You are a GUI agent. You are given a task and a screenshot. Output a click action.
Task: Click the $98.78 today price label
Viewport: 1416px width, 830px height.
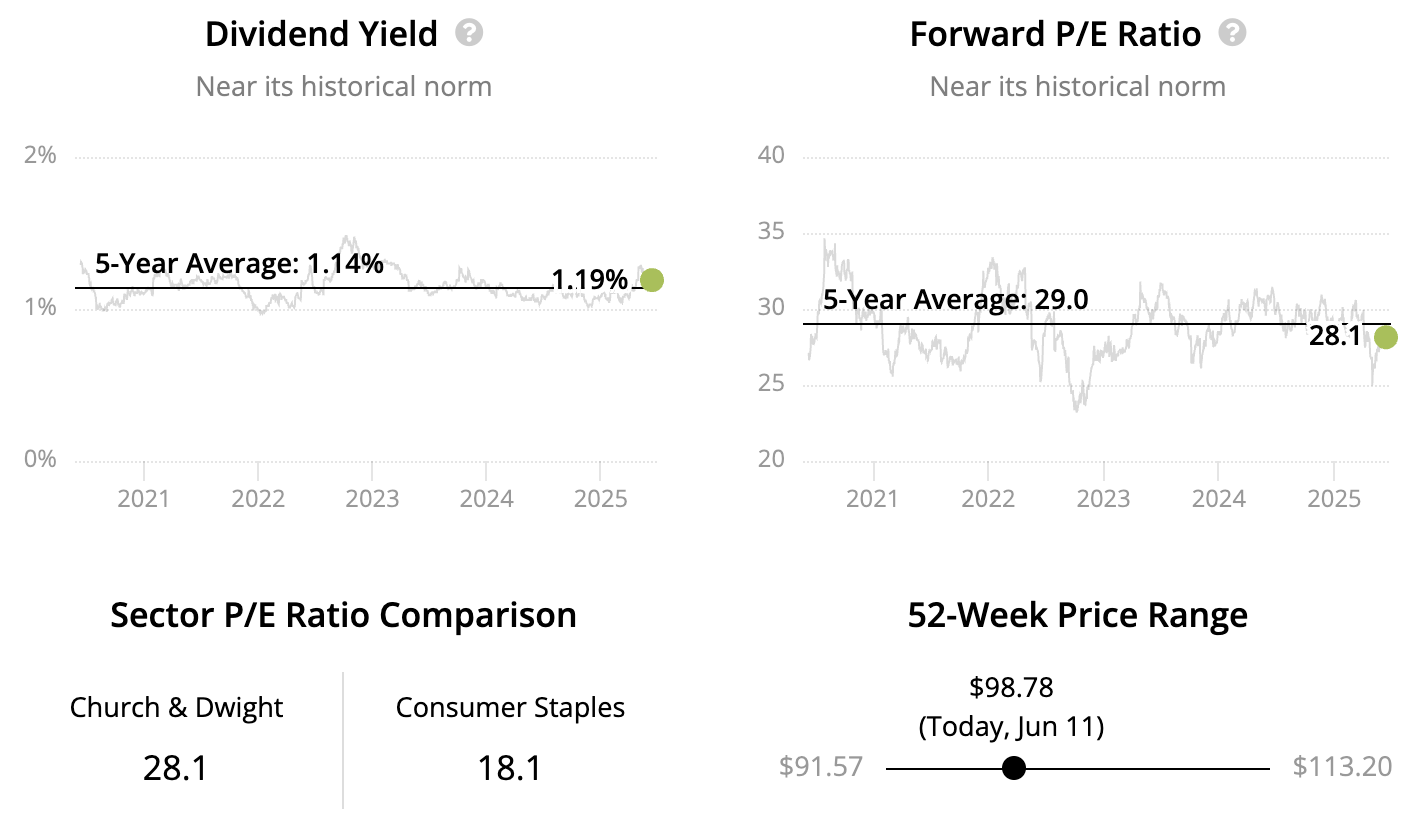[1011, 688]
